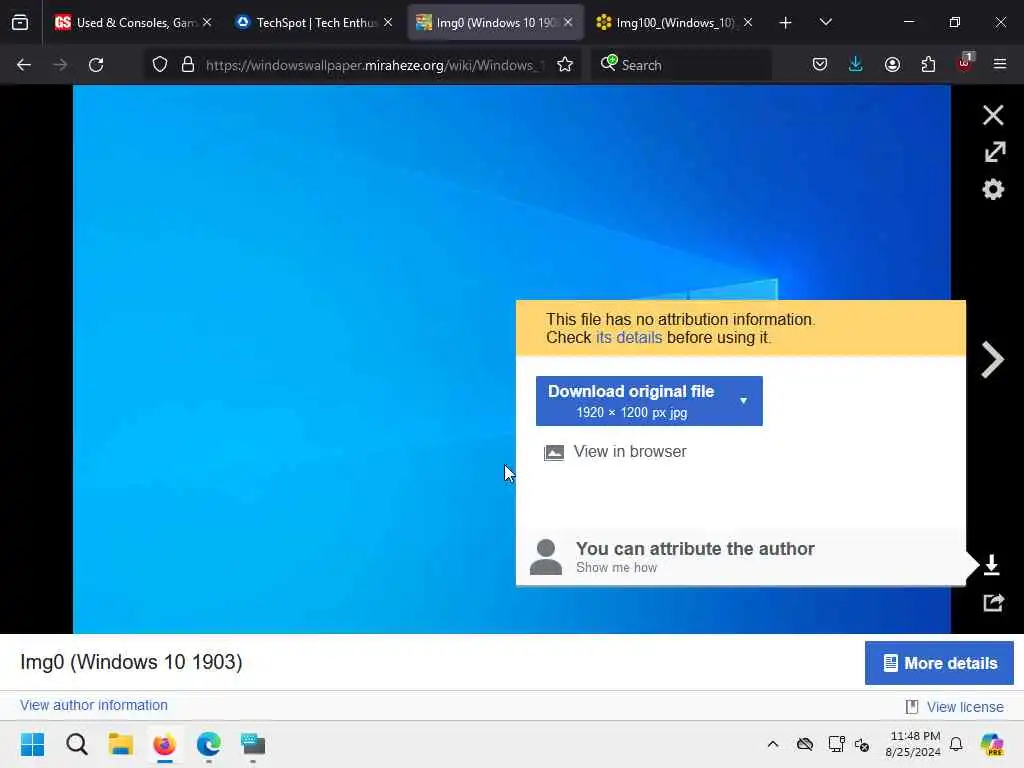Close the Img100 tab
1024x768 pixels.
(748, 22)
